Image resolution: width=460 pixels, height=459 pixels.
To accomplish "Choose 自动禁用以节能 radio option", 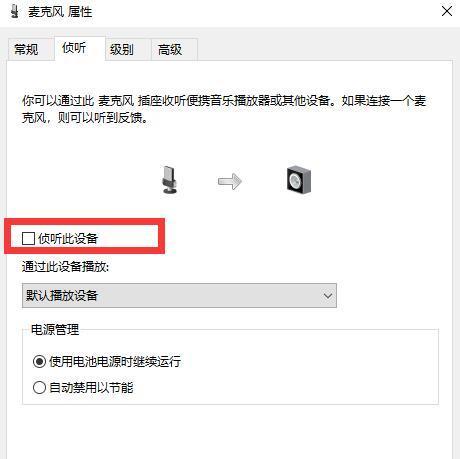I will tap(39, 387).
